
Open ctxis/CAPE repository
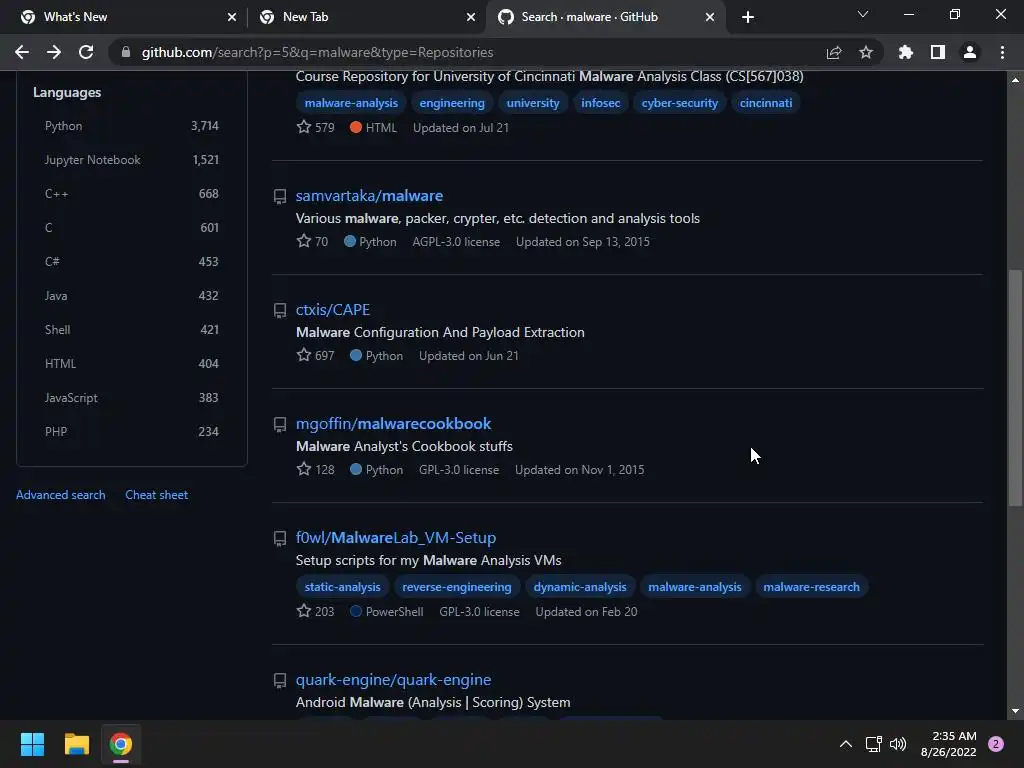(x=332, y=310)
